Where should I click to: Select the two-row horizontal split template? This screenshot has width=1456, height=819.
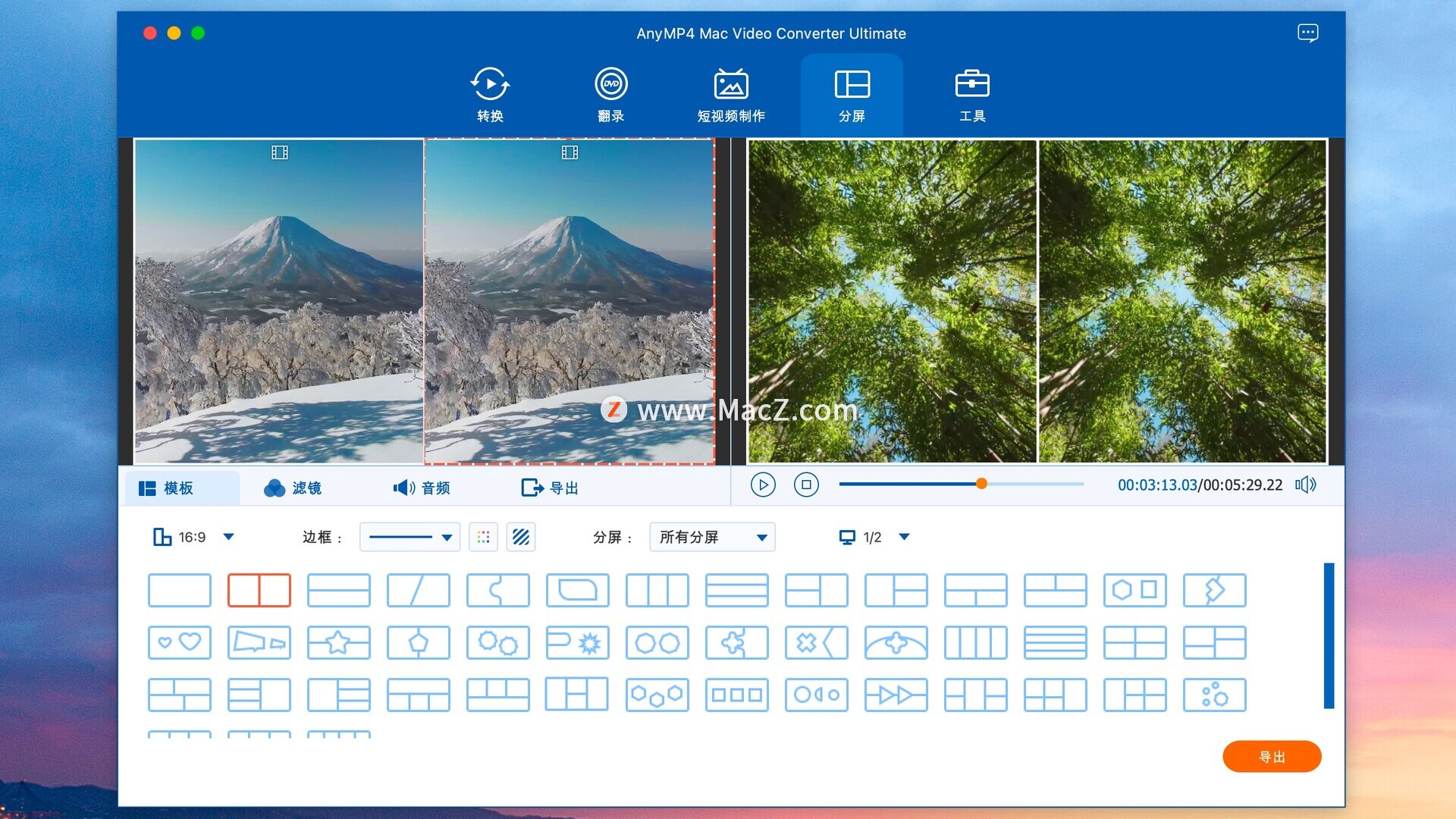point(339,590)
